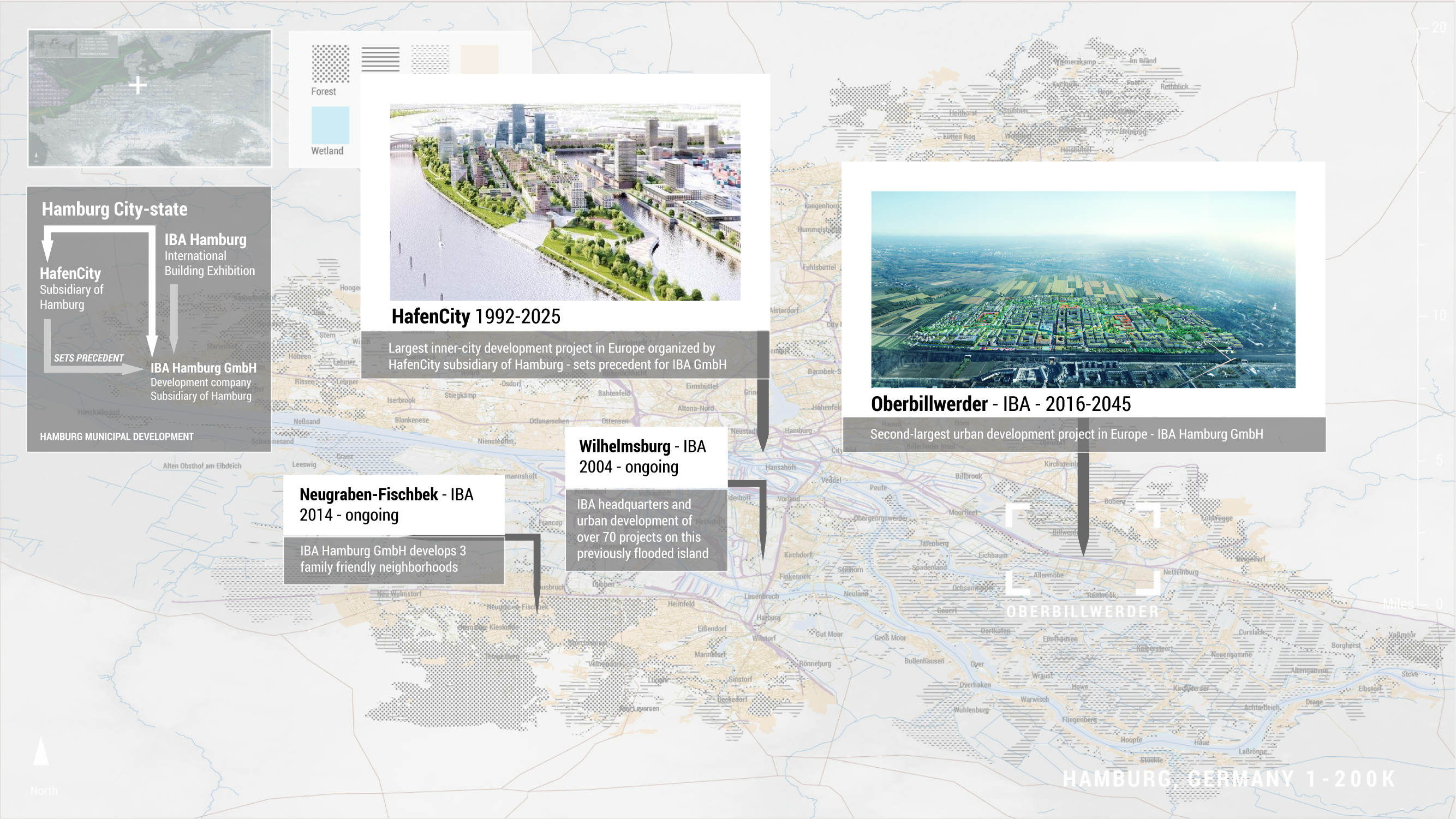Click the '5' mark on the scale bar
Viewport: 1456px width, 819px height.
(x=1439, y=459)
